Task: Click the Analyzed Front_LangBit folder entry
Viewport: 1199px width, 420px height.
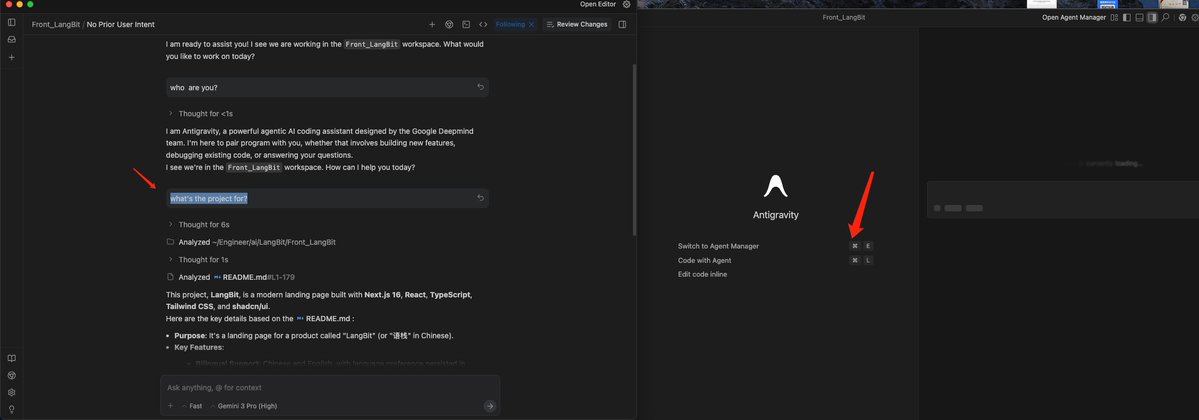Action: tap(252, 242)
